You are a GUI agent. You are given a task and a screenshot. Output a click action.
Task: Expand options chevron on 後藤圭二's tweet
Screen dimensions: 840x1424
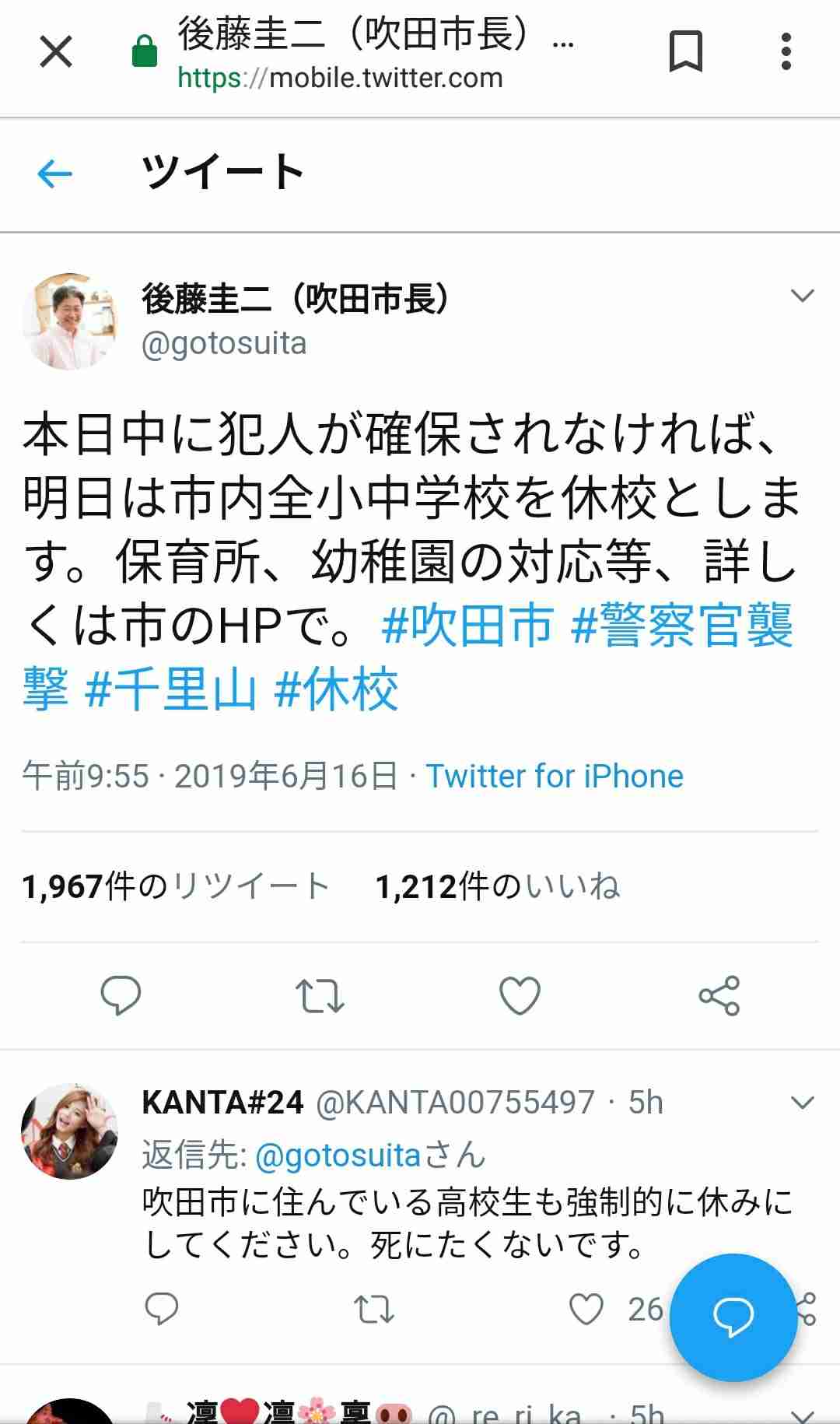pyautogui.click(x=802, y=296)
